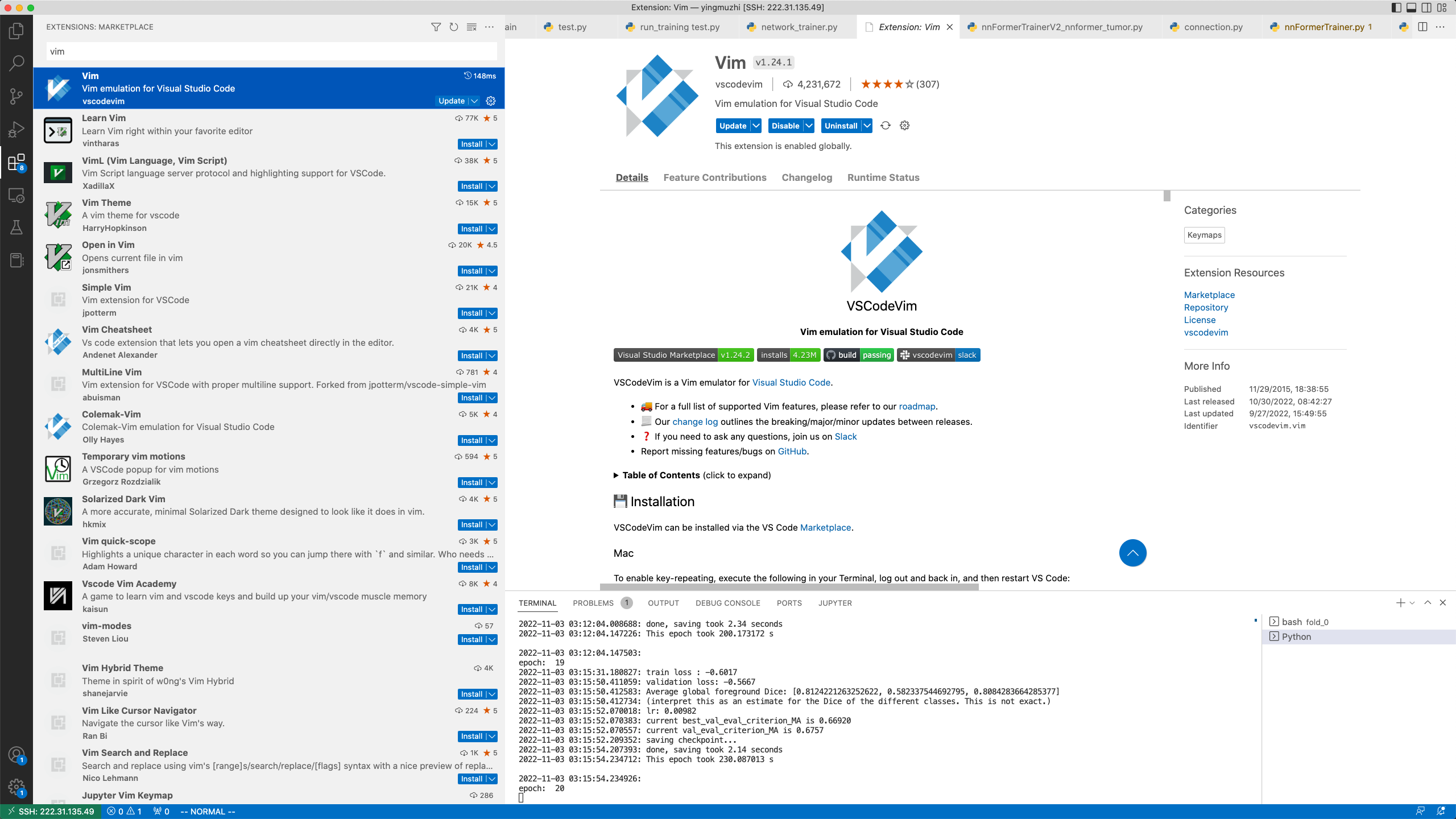The image size is (1456, 819).
Task: Open the Disable button dropdown arrow
Action: (x=808, y=126)
